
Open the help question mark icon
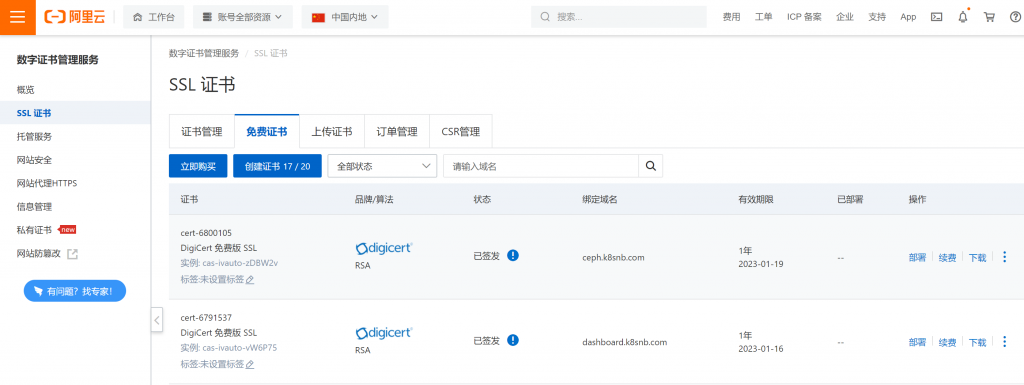point(1015,17)
